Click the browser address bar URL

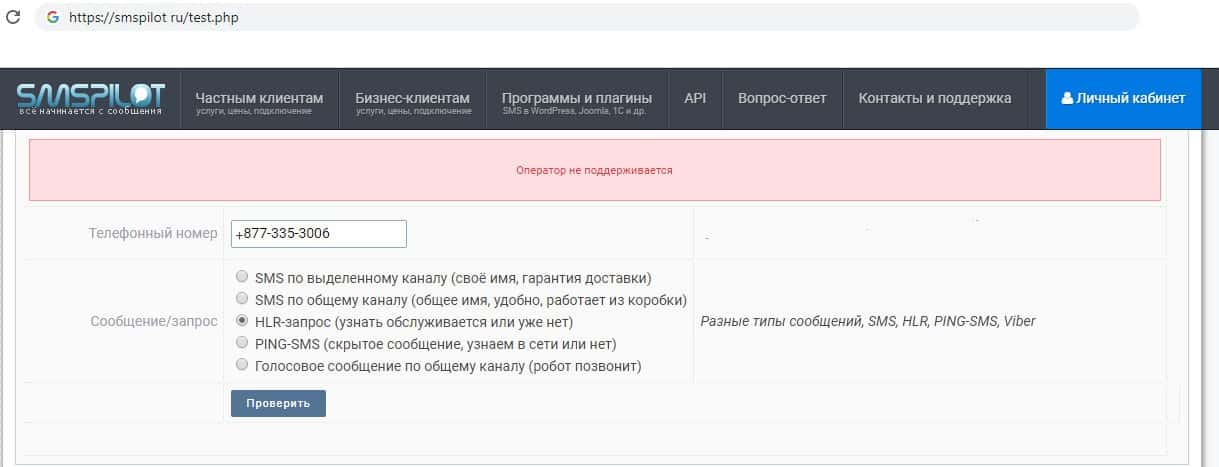point(154,17)
